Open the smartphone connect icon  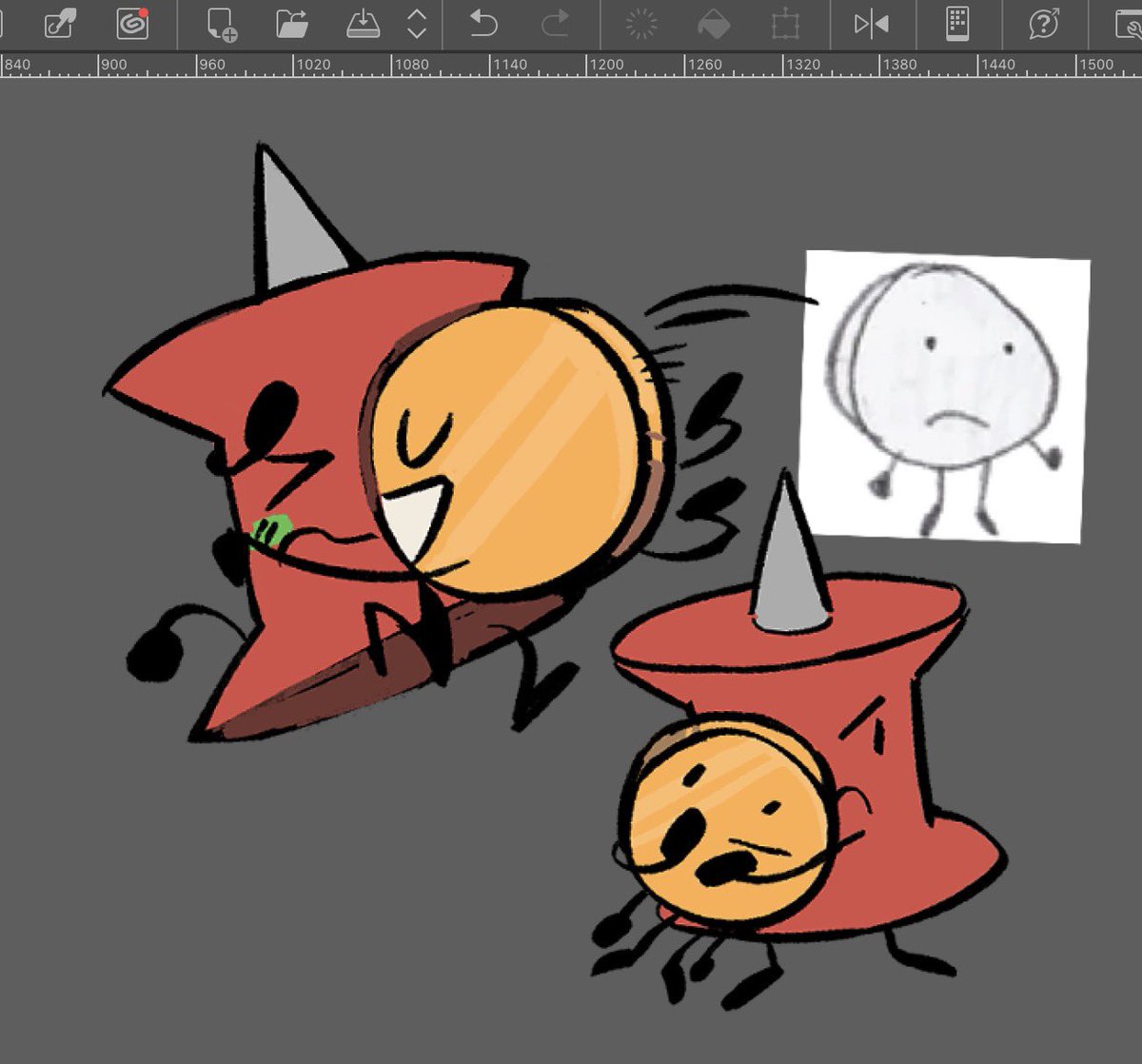pos(957,24)
